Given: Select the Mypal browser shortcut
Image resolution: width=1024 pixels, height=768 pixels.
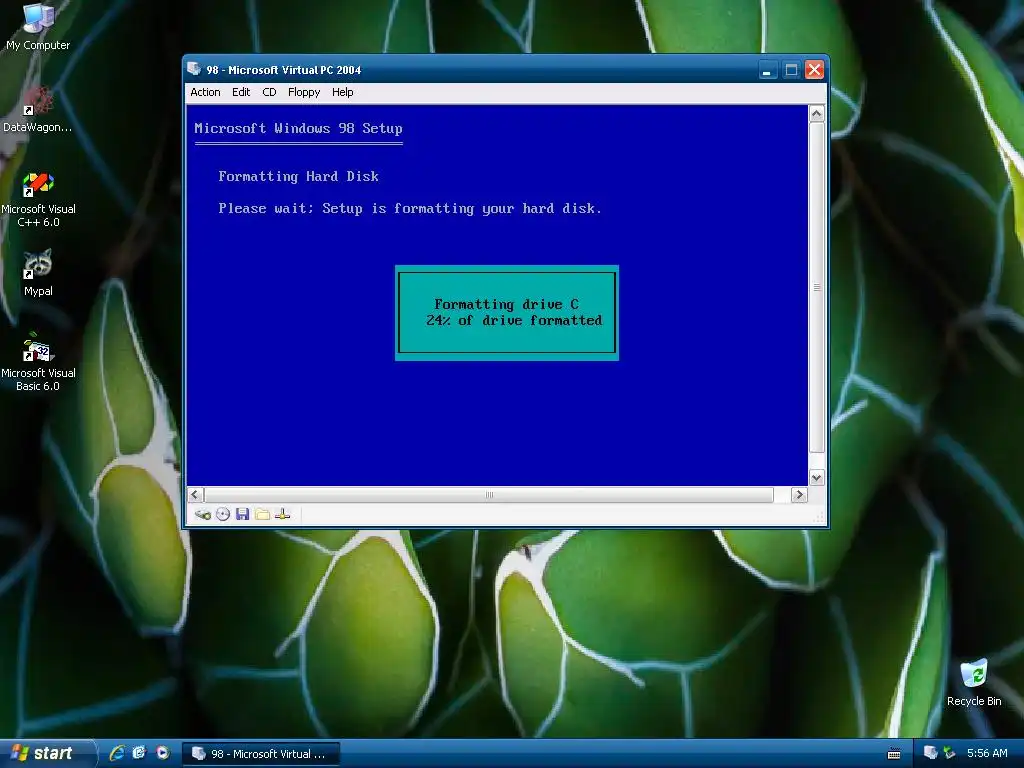Looking at the screenshot, I should (38, 273).
